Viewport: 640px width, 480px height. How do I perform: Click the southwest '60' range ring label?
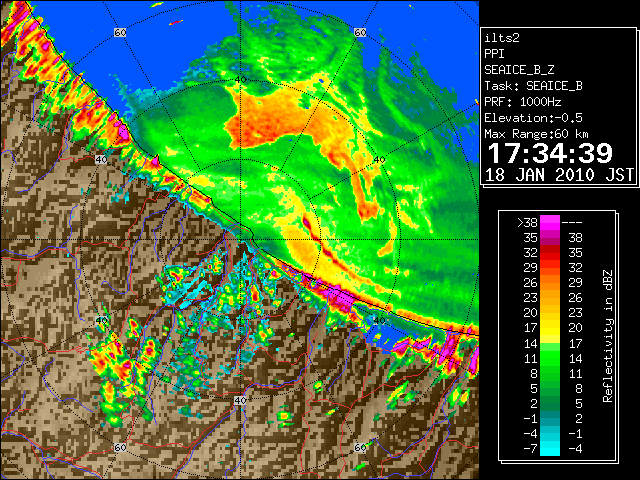(x=120, y=448)
